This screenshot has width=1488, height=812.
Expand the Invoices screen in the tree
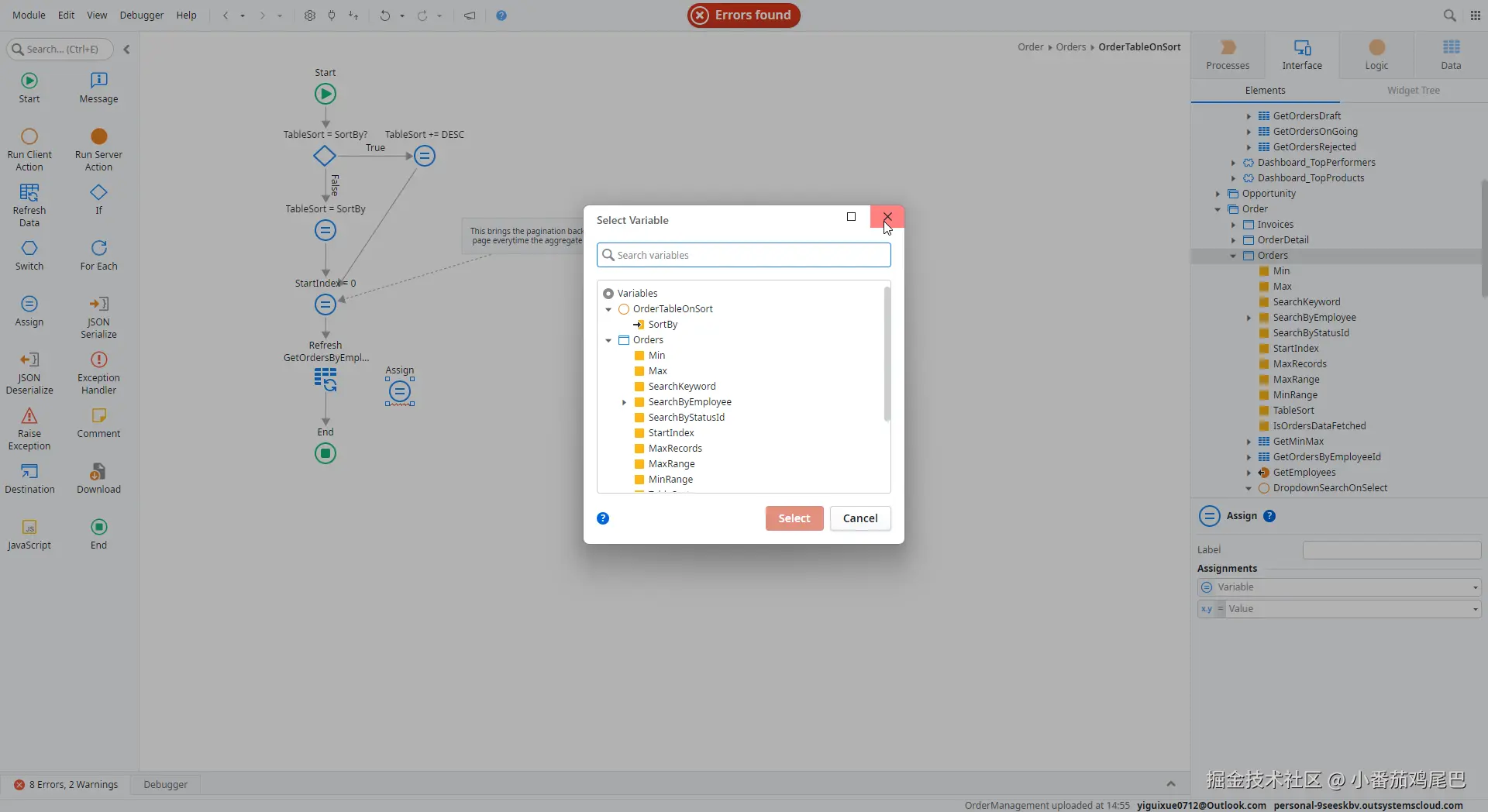(1233, 225)
